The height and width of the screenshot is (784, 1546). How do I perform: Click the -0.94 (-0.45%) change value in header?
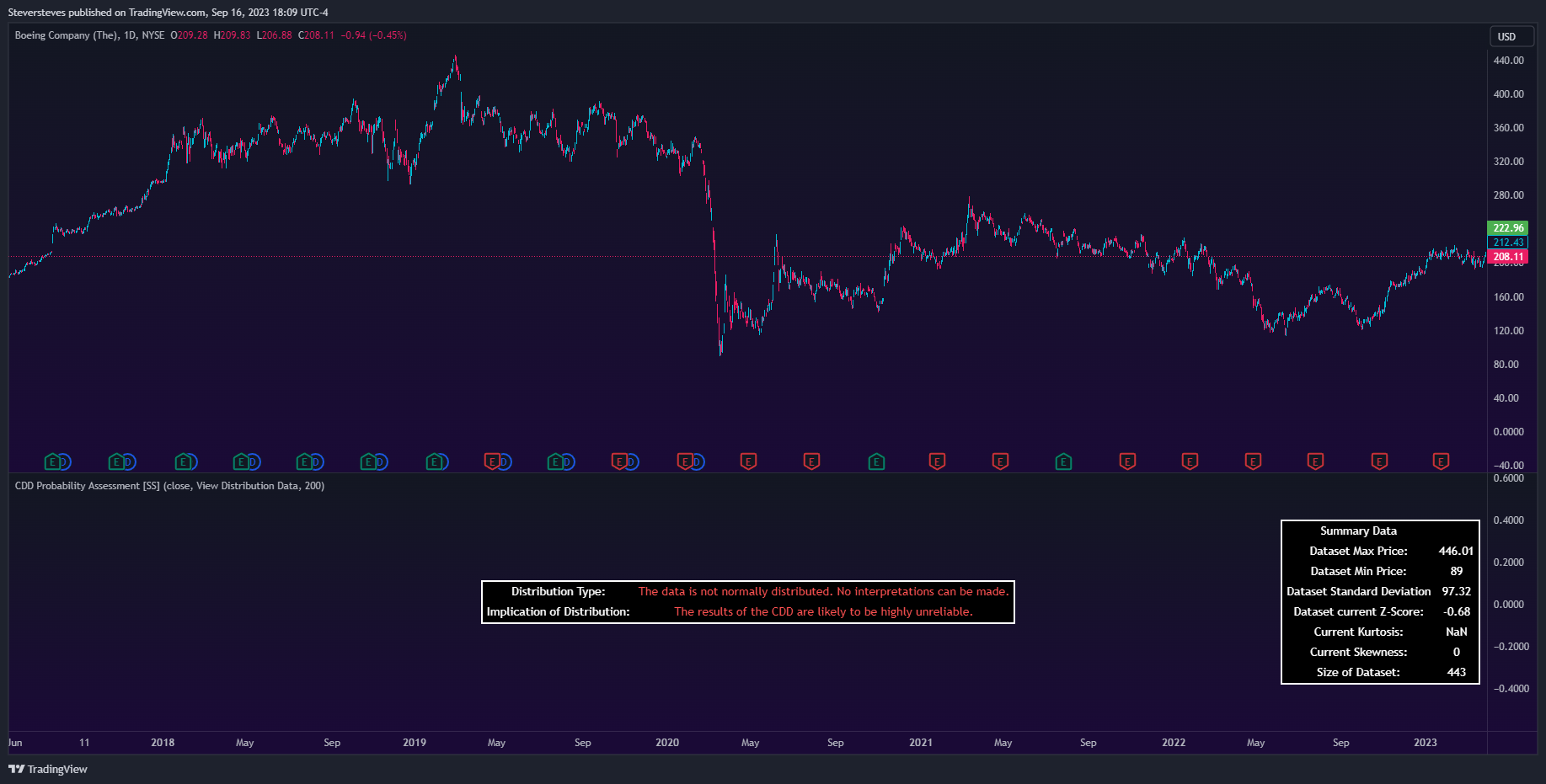(373, 35)
